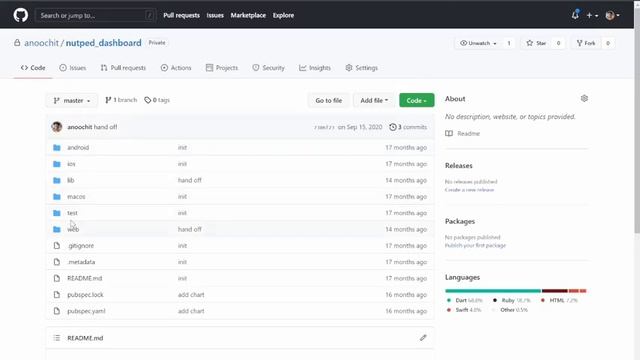This screenshot has width=640, height=360.
Task: Go to Marketplace in top navigation
Action: [x=248, y=16]
